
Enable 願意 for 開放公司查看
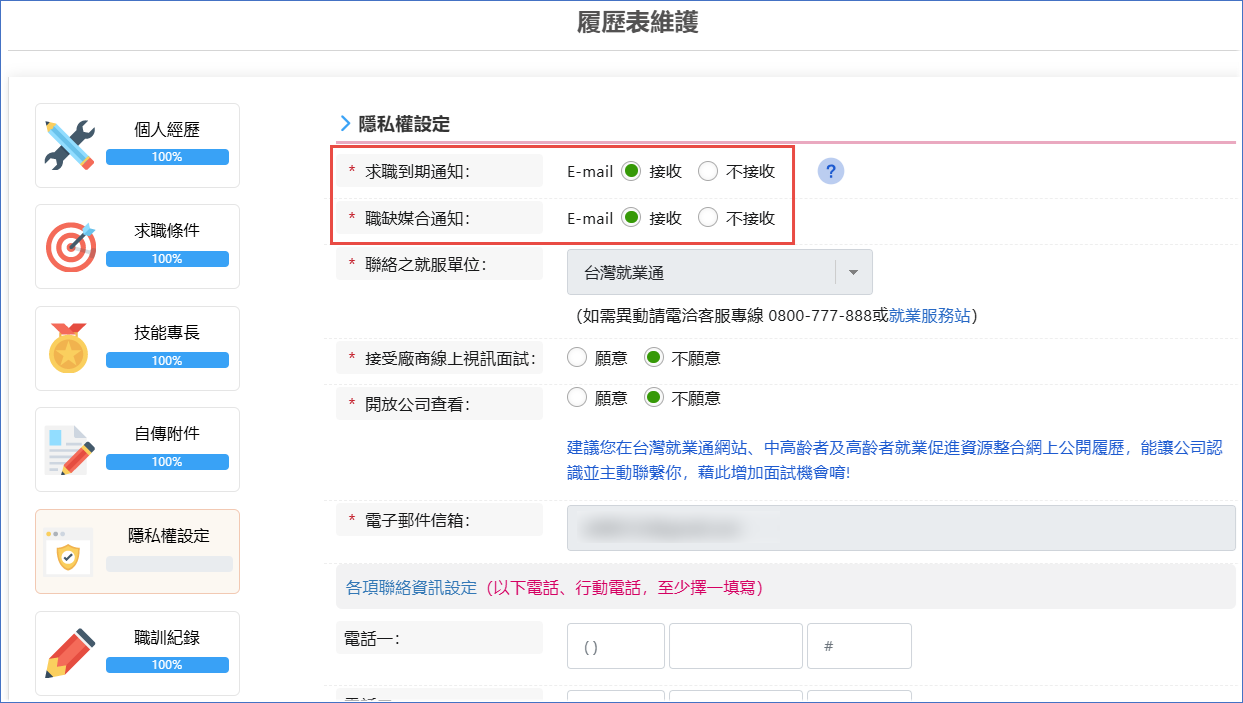tap(577, 397)
